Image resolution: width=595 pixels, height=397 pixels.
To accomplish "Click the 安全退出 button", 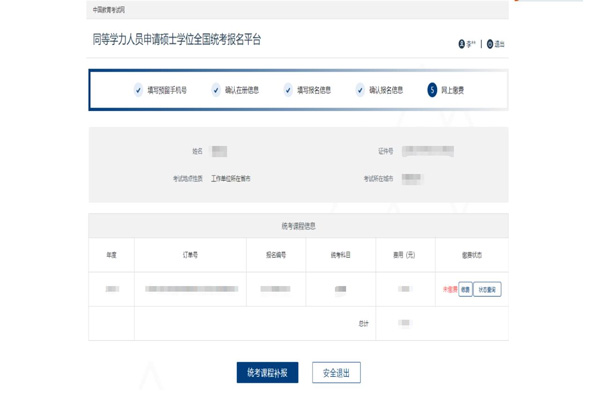I will pyautogui.click(x=336, y=372).
